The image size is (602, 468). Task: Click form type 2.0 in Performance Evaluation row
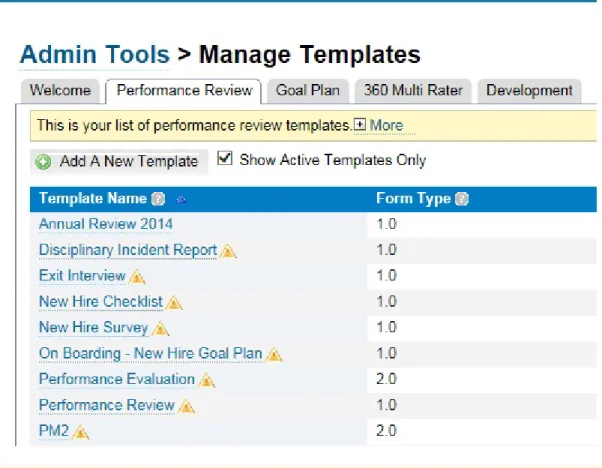386,379
